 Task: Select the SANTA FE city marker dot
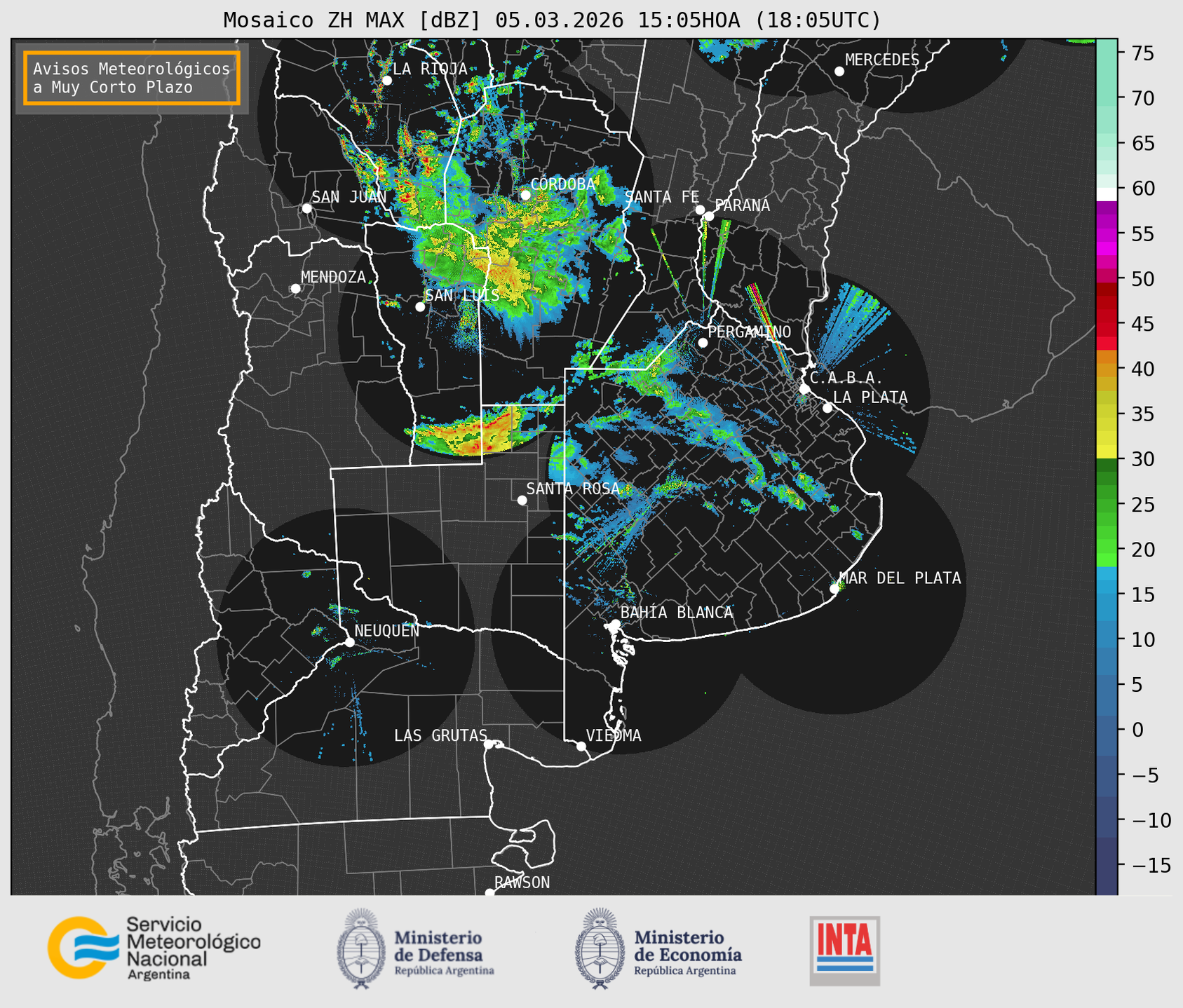coord(700,210)
